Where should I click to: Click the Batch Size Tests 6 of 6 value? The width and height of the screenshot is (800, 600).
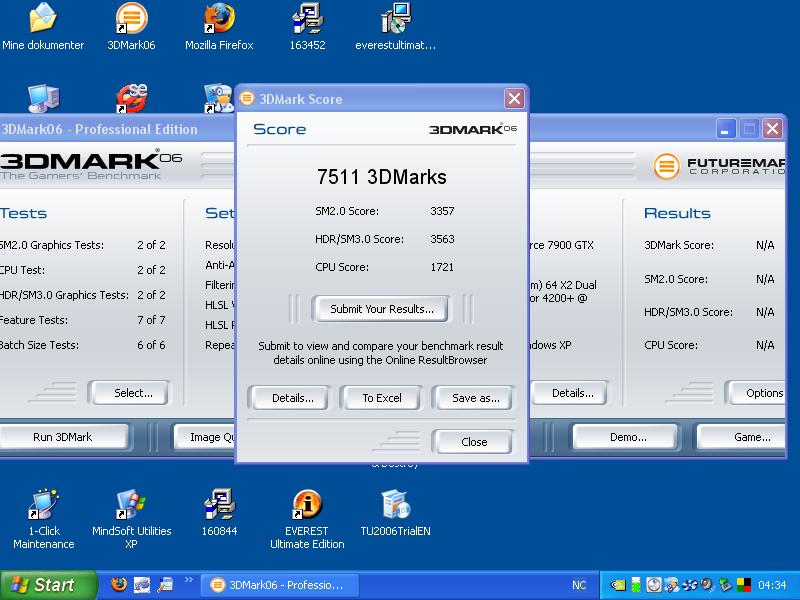(x=151, y=345)
